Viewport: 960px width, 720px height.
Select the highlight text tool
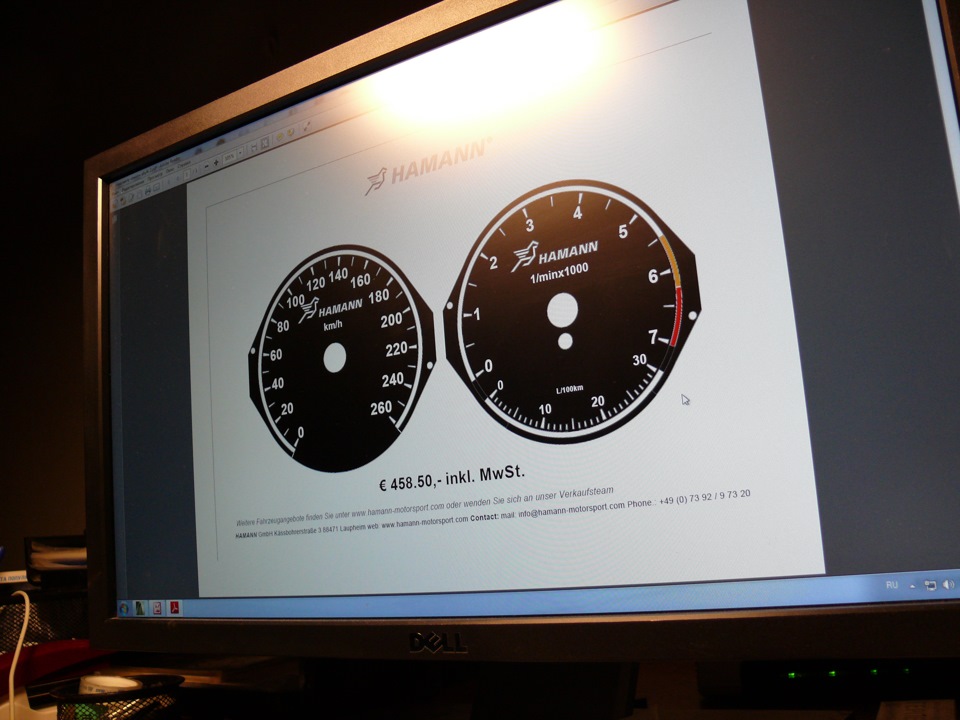pos(290,132)
